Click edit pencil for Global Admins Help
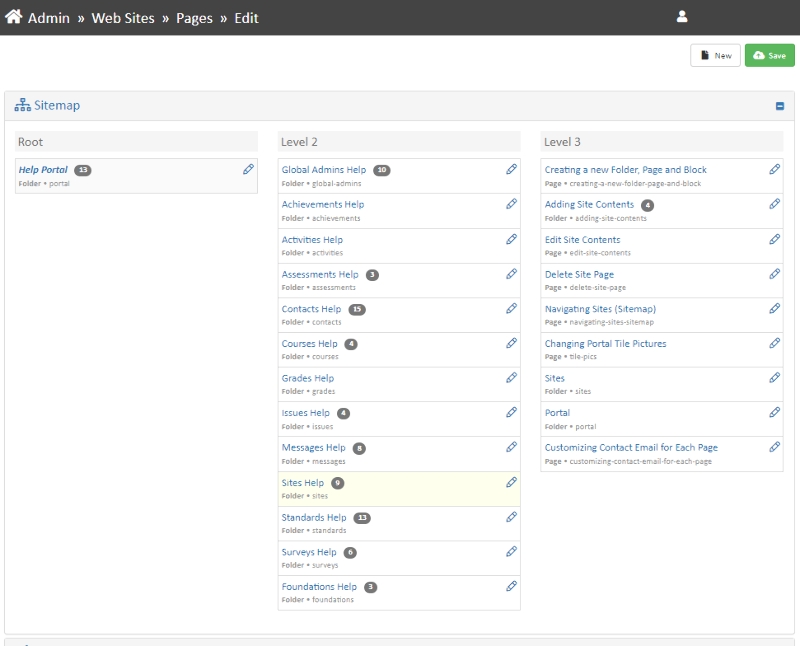Screen dimensions: 800x646 [511, 170]
